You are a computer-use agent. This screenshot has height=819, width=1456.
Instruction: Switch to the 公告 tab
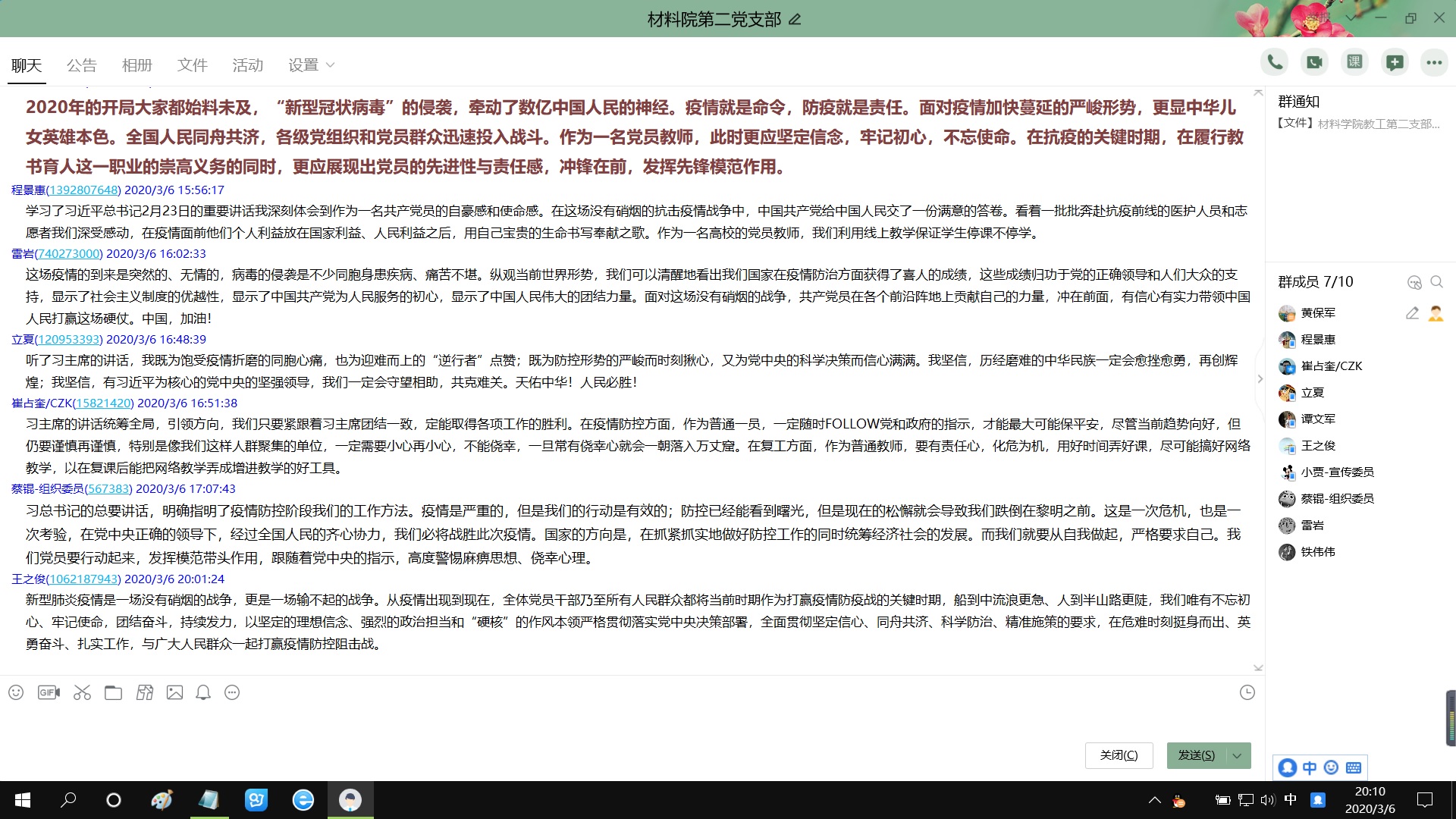(x=81, y=65)
